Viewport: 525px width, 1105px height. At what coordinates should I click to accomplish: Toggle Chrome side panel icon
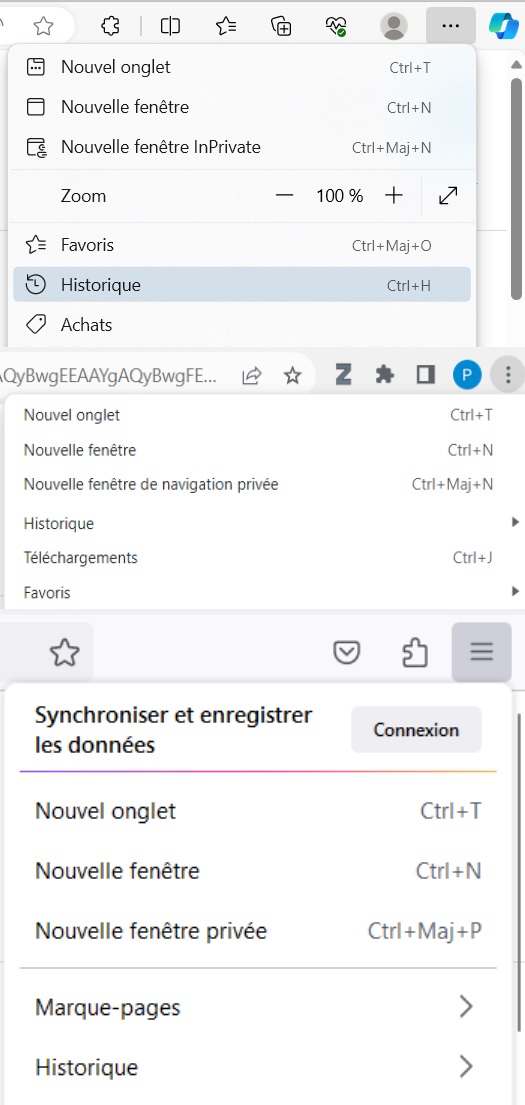click(426, 376)
